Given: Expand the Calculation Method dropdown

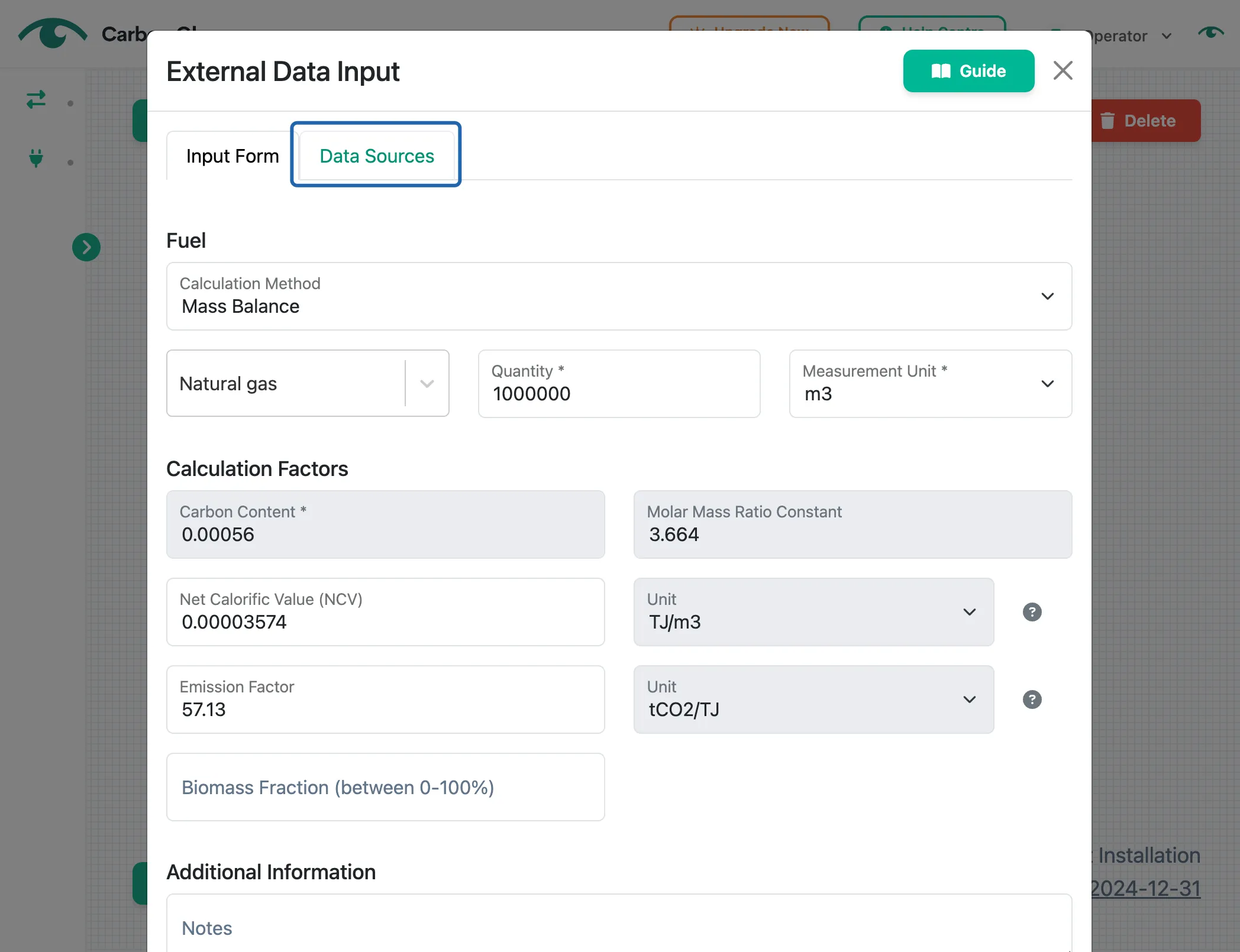Looking at the screenshot, I should click(619, 296).
